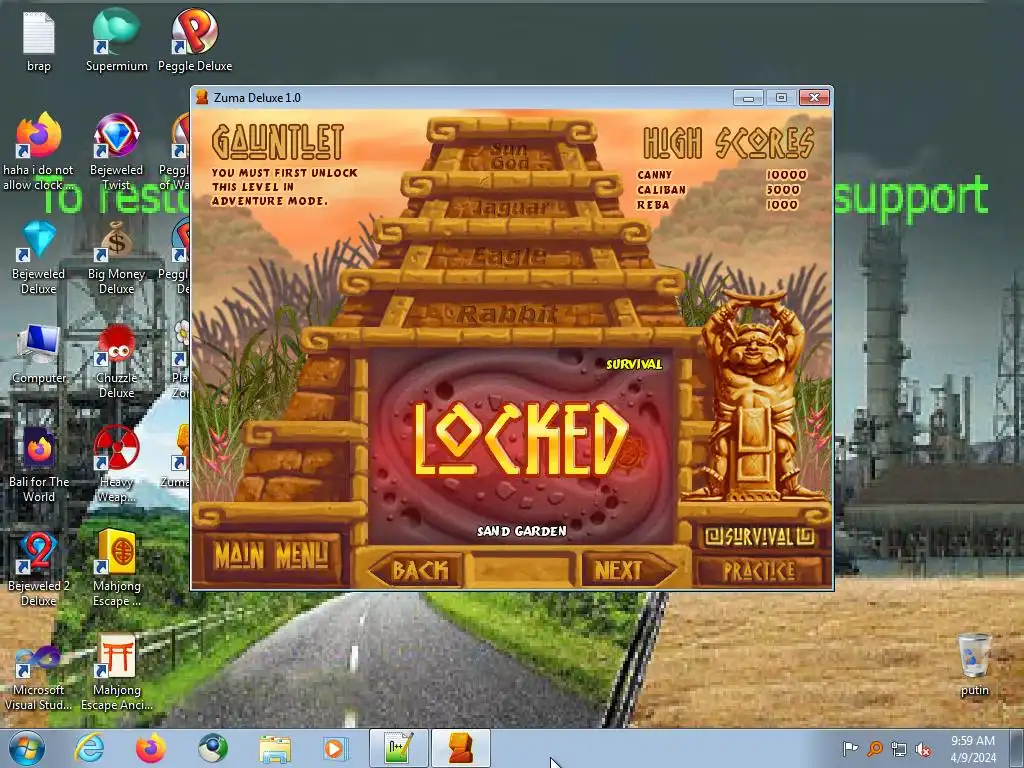Select the Jaguar temple tier
1024x768 pixels.
509,208
